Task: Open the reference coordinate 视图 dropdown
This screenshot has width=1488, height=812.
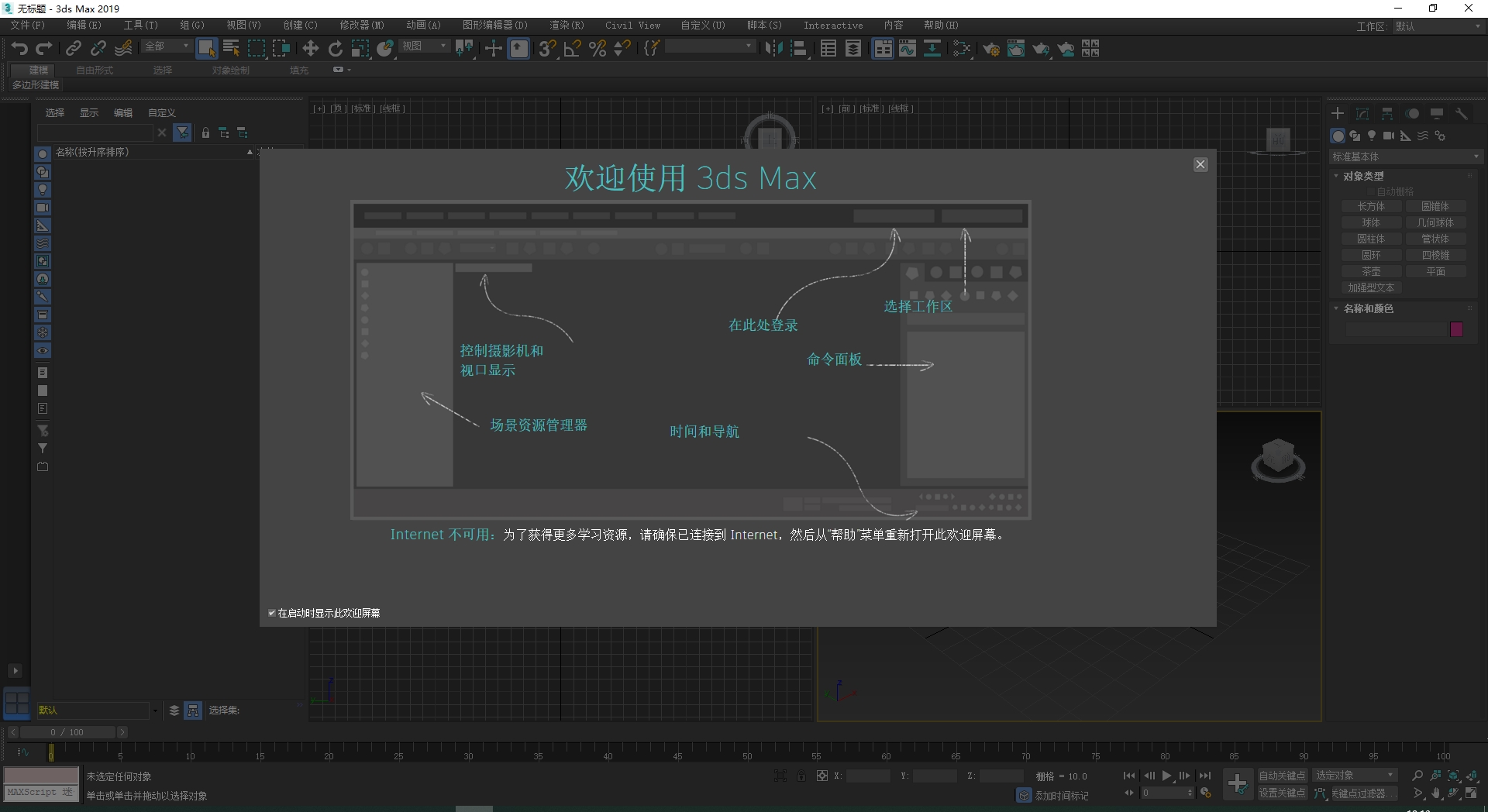Action: coord(424,46)
